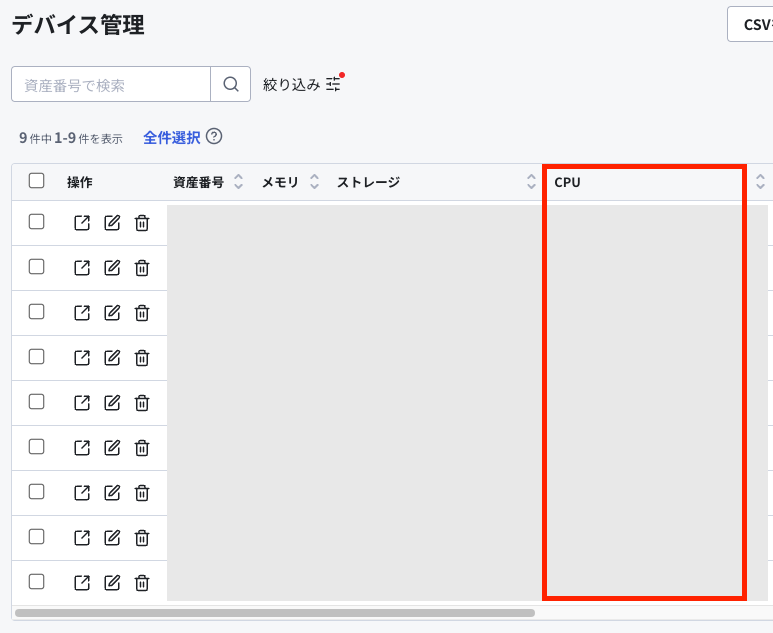Focus the 資産番号で検索 search field
773x633 pixels.
click(111, 84)
